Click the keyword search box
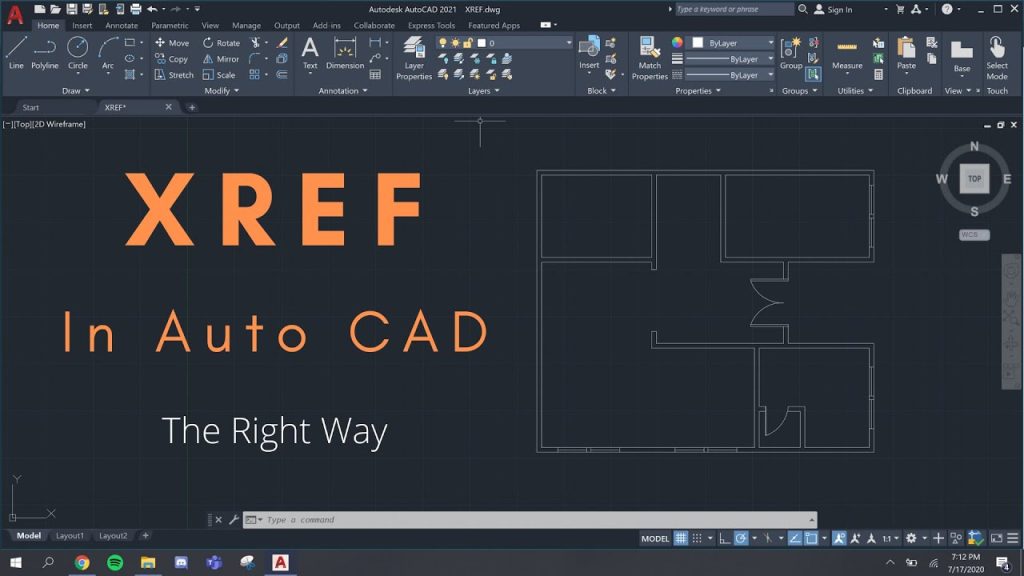The height and width of the screenshot is (576, 1024). (734, 9)
